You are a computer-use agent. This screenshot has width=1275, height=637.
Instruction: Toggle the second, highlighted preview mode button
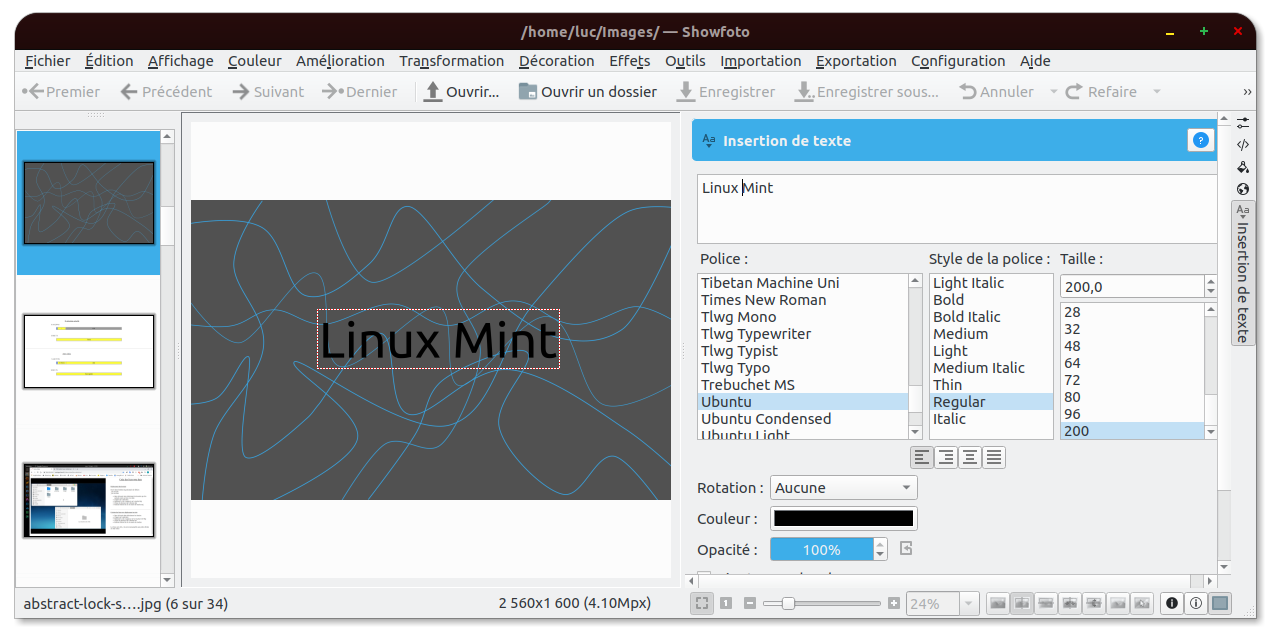(1021, 603)
